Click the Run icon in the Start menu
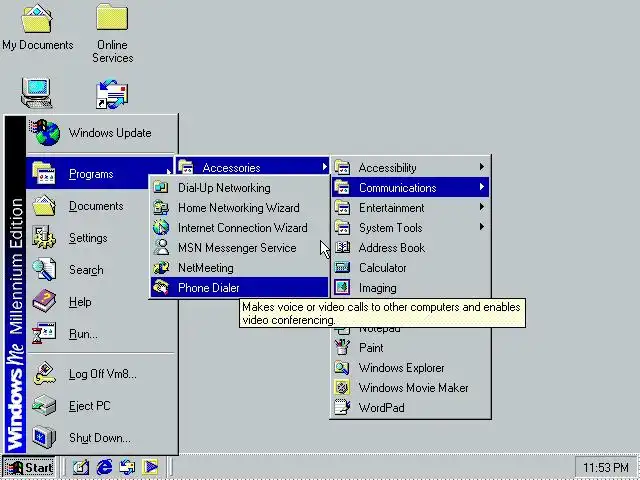The height and width of the screenshot is (480, 640). (44, 333)
